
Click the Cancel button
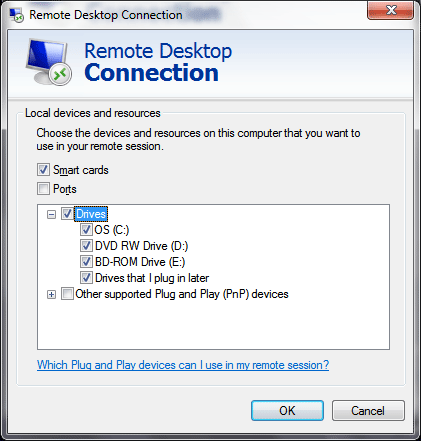[368, 411]
